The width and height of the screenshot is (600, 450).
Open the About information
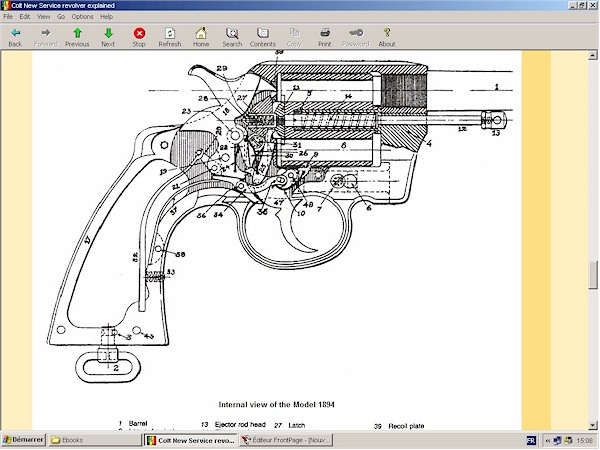pos(387,37)
